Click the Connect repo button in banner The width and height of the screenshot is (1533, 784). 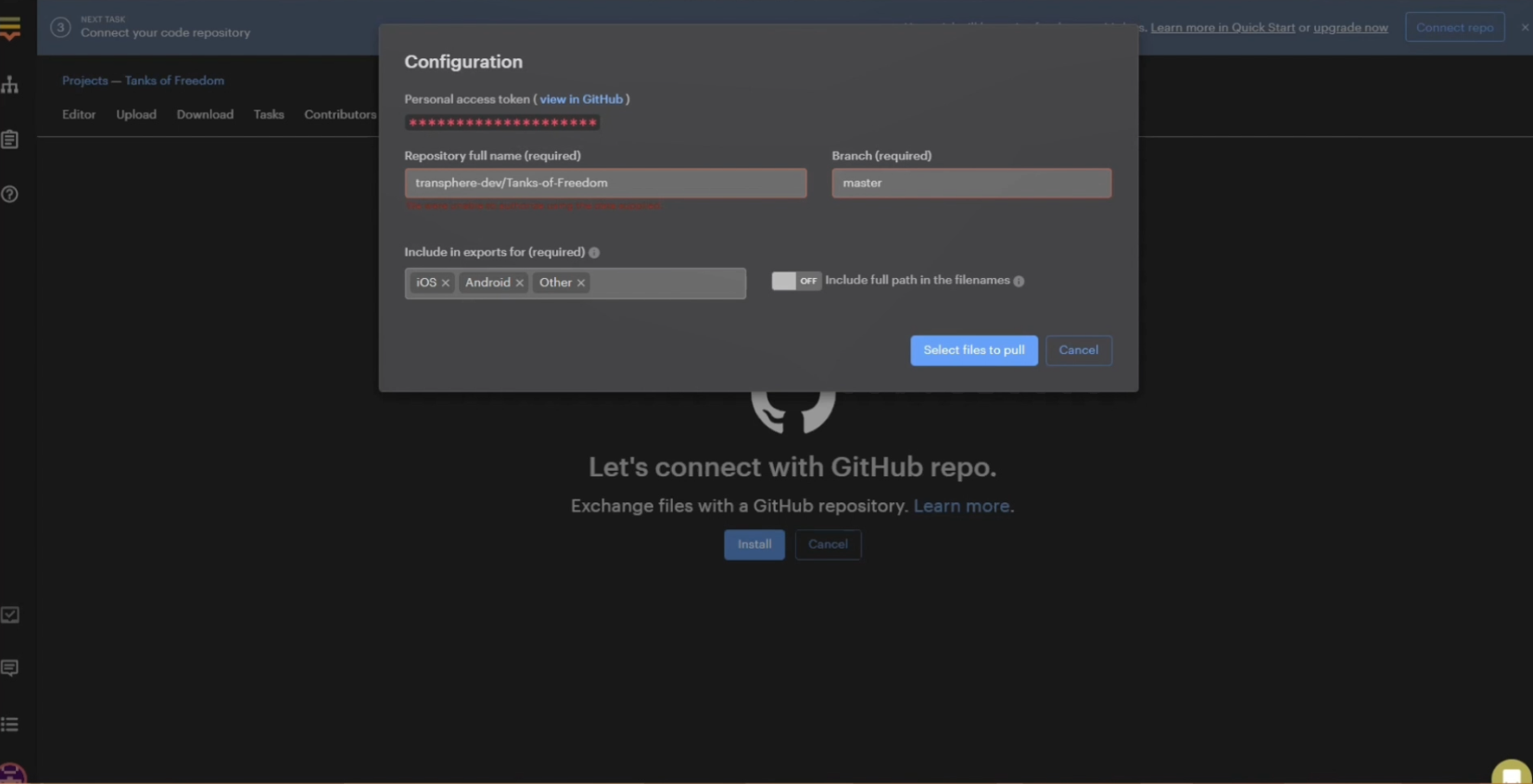click(1454, 27)
